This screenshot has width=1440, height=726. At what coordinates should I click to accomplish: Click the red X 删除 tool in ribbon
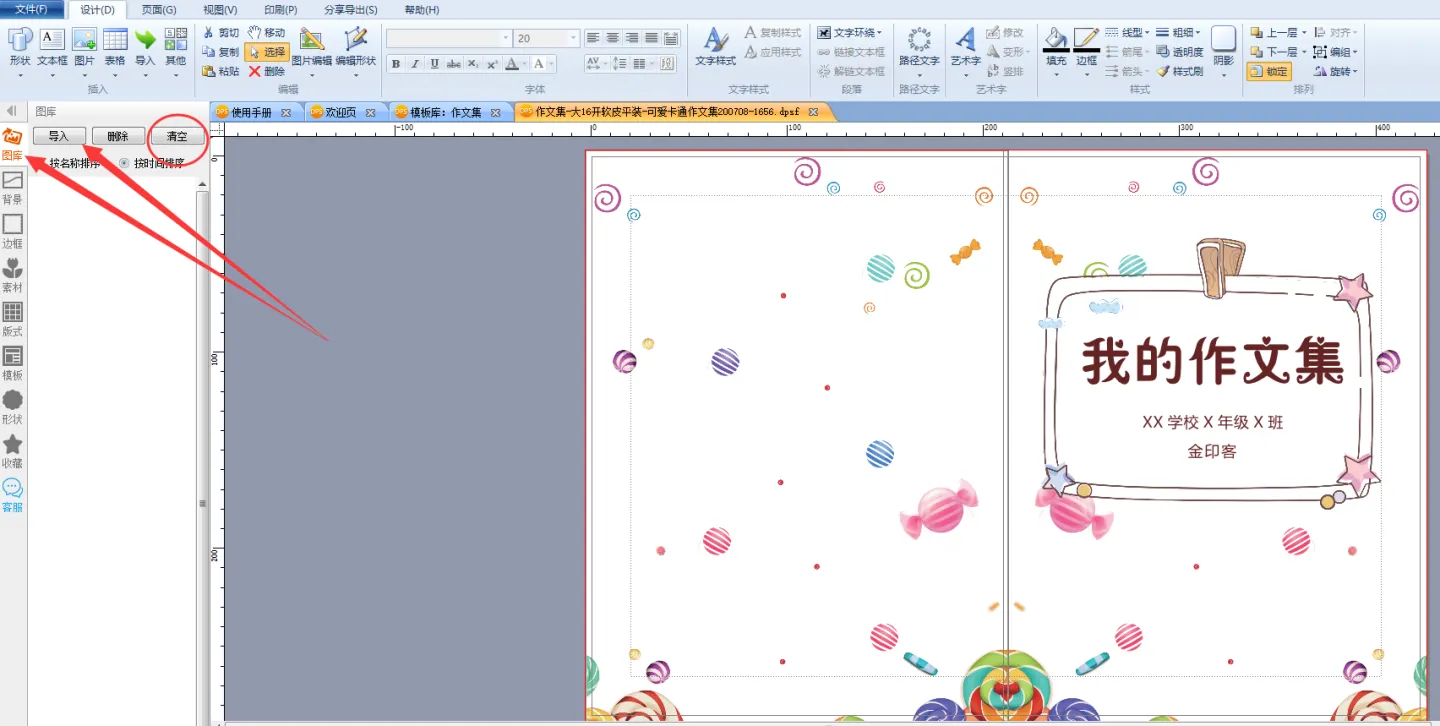(267, 71)
